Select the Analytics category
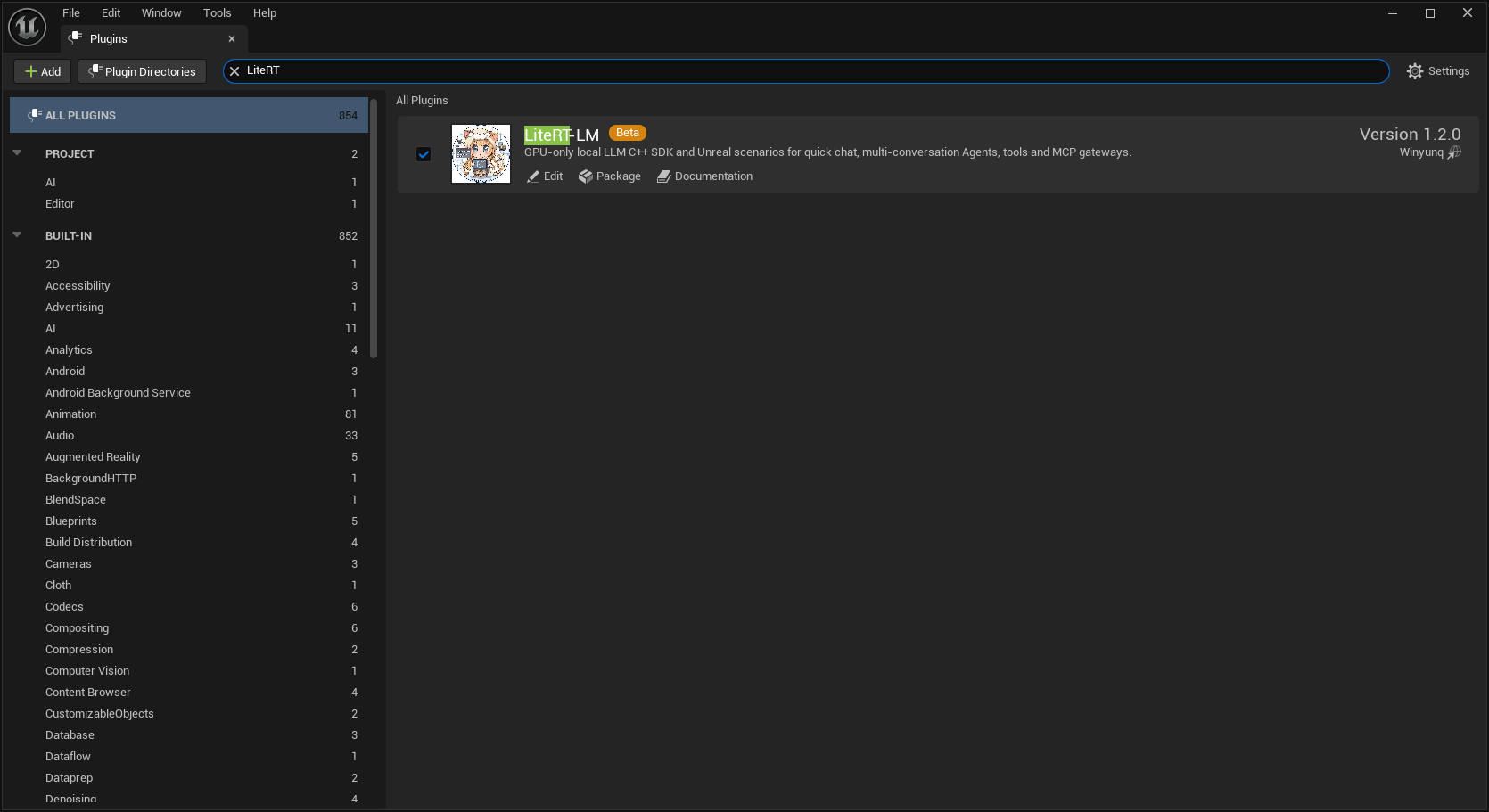This screenshot has height=812, width=1489. pos(189,349)
